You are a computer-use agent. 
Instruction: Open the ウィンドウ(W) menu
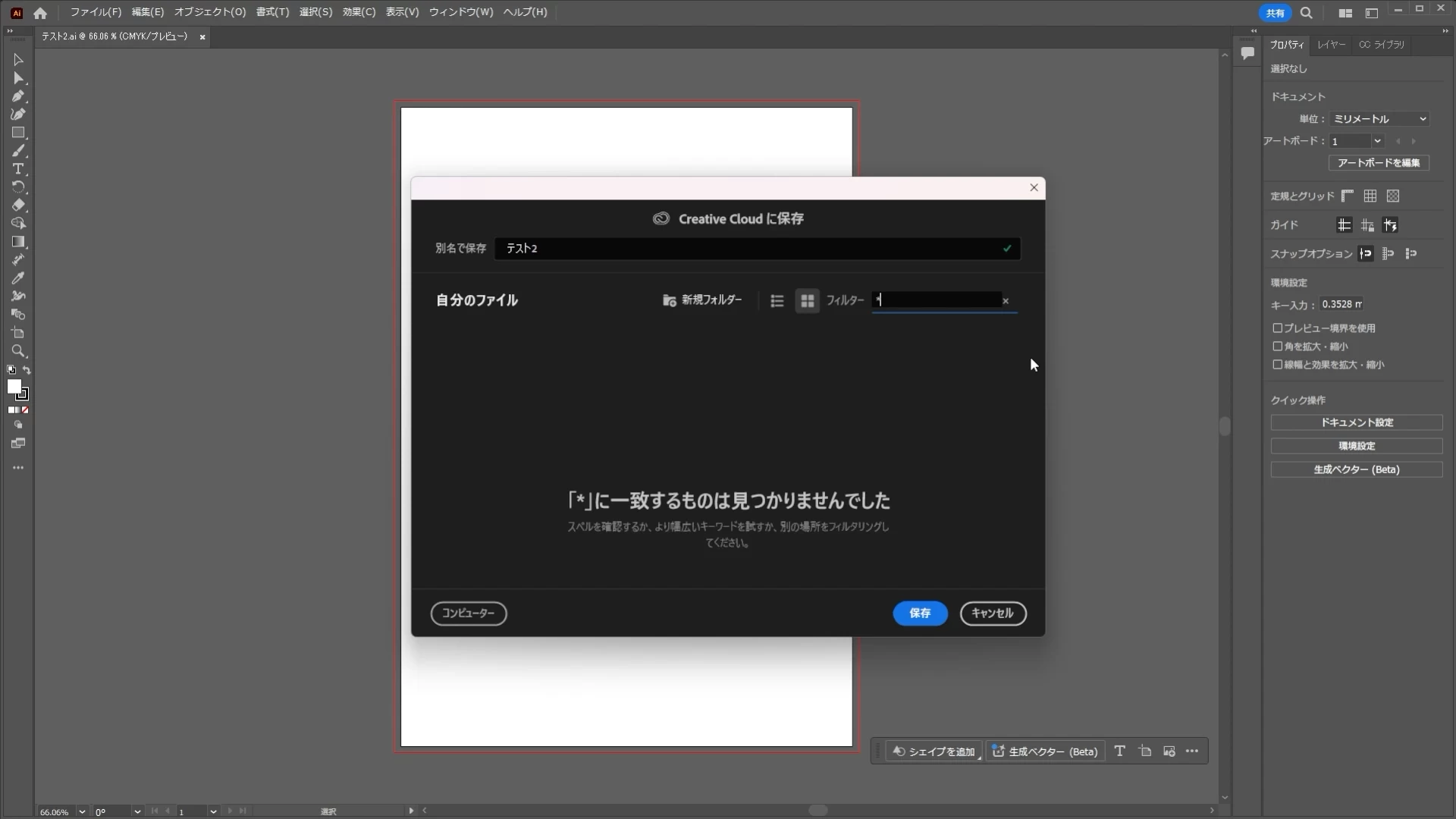461,12
